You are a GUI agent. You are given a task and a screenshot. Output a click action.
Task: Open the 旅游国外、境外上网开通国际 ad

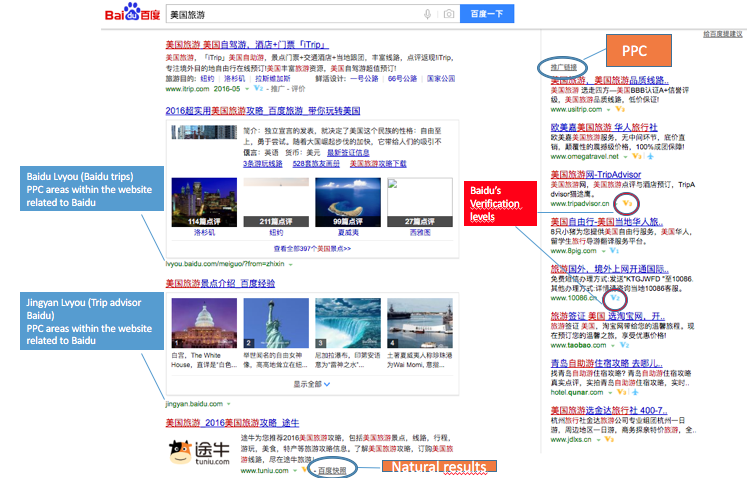[x=609, y=269]
